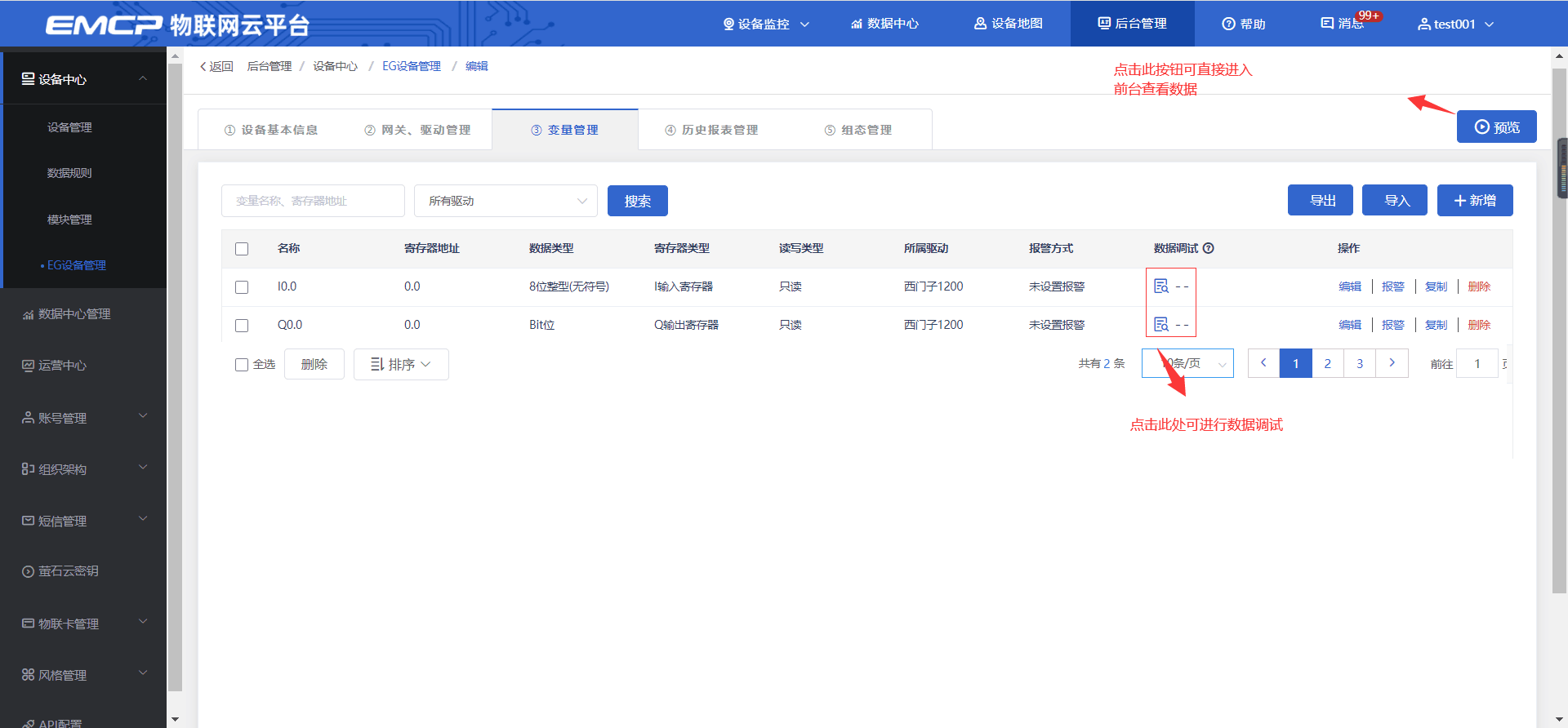Open 设备管理 in the sidebar

pos(69,127)
